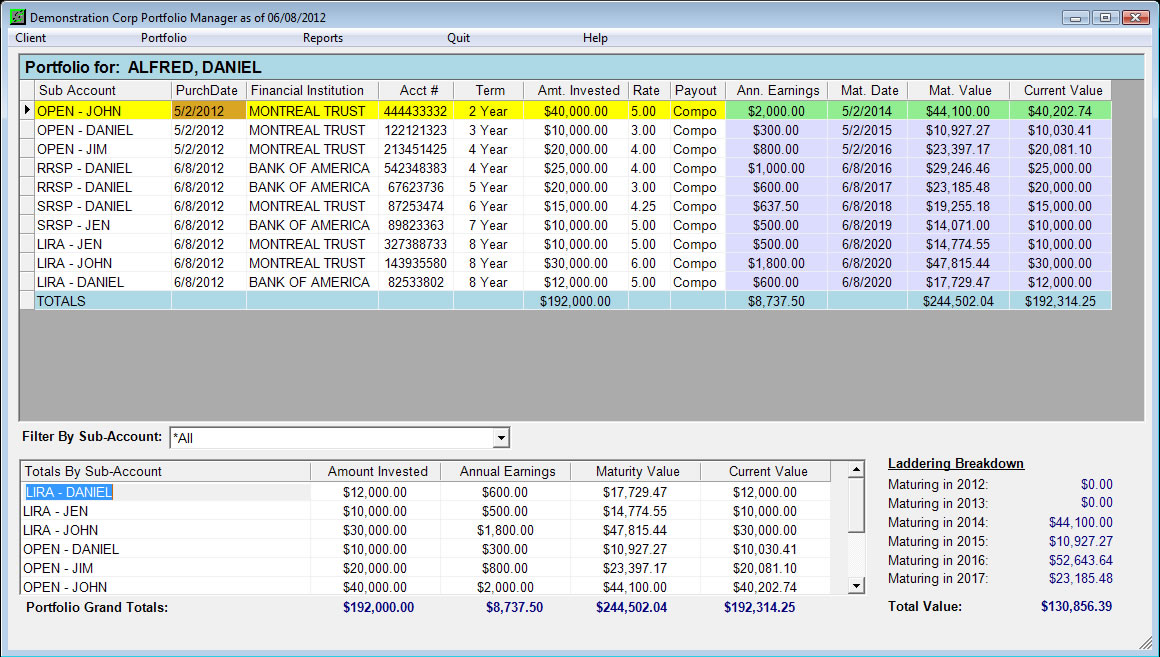Click the Term column header
Viewport: 1160px width, 657px height.
(x=488, y=90)
